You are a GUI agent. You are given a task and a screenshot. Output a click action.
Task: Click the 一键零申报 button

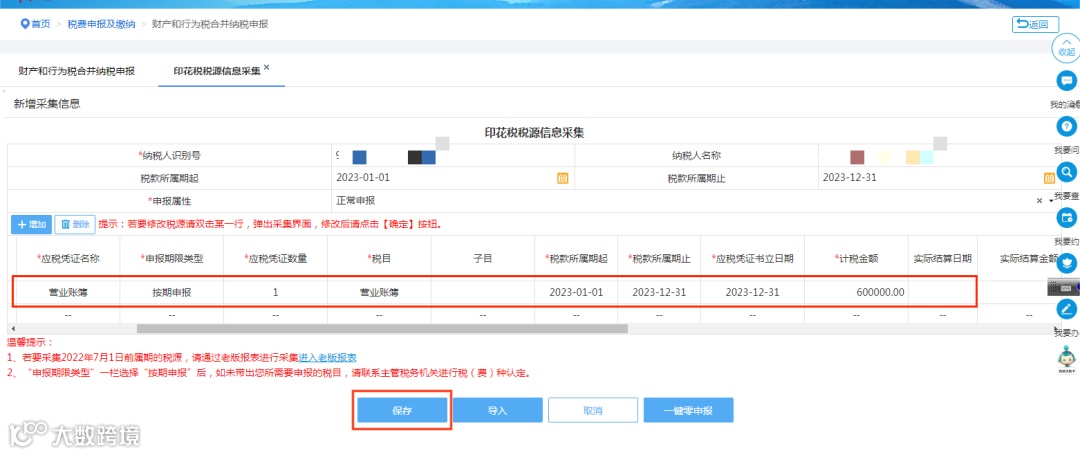point(688,410)
